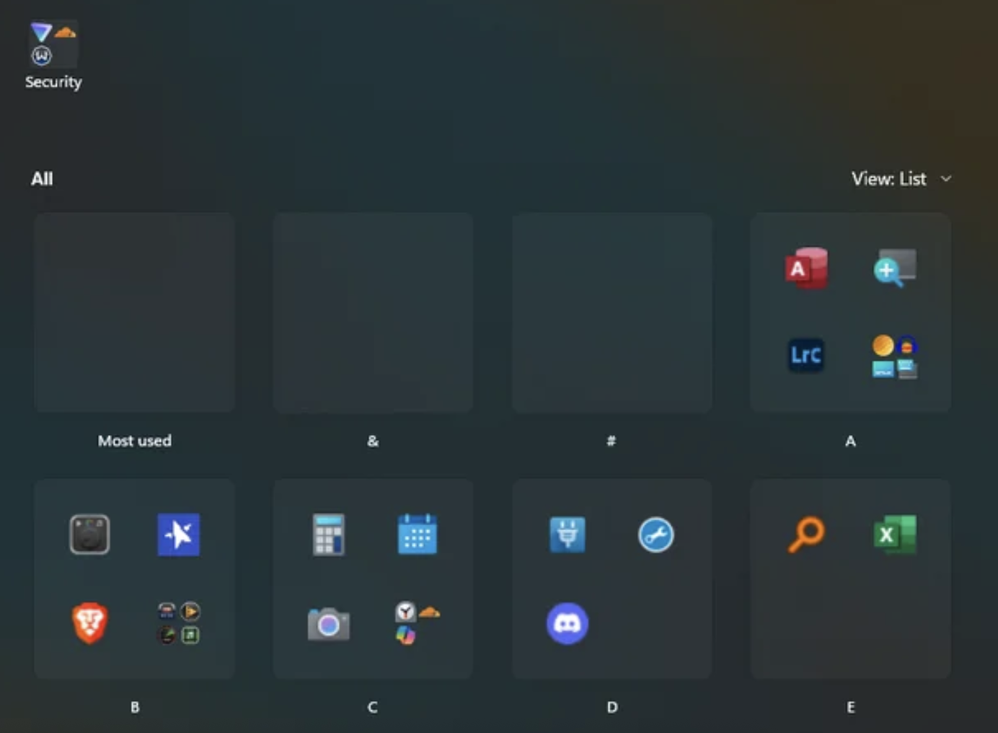998x733 pixels.
Task: Launch Lightroom Classic (LrC) icon
Action: click(806, 355)
